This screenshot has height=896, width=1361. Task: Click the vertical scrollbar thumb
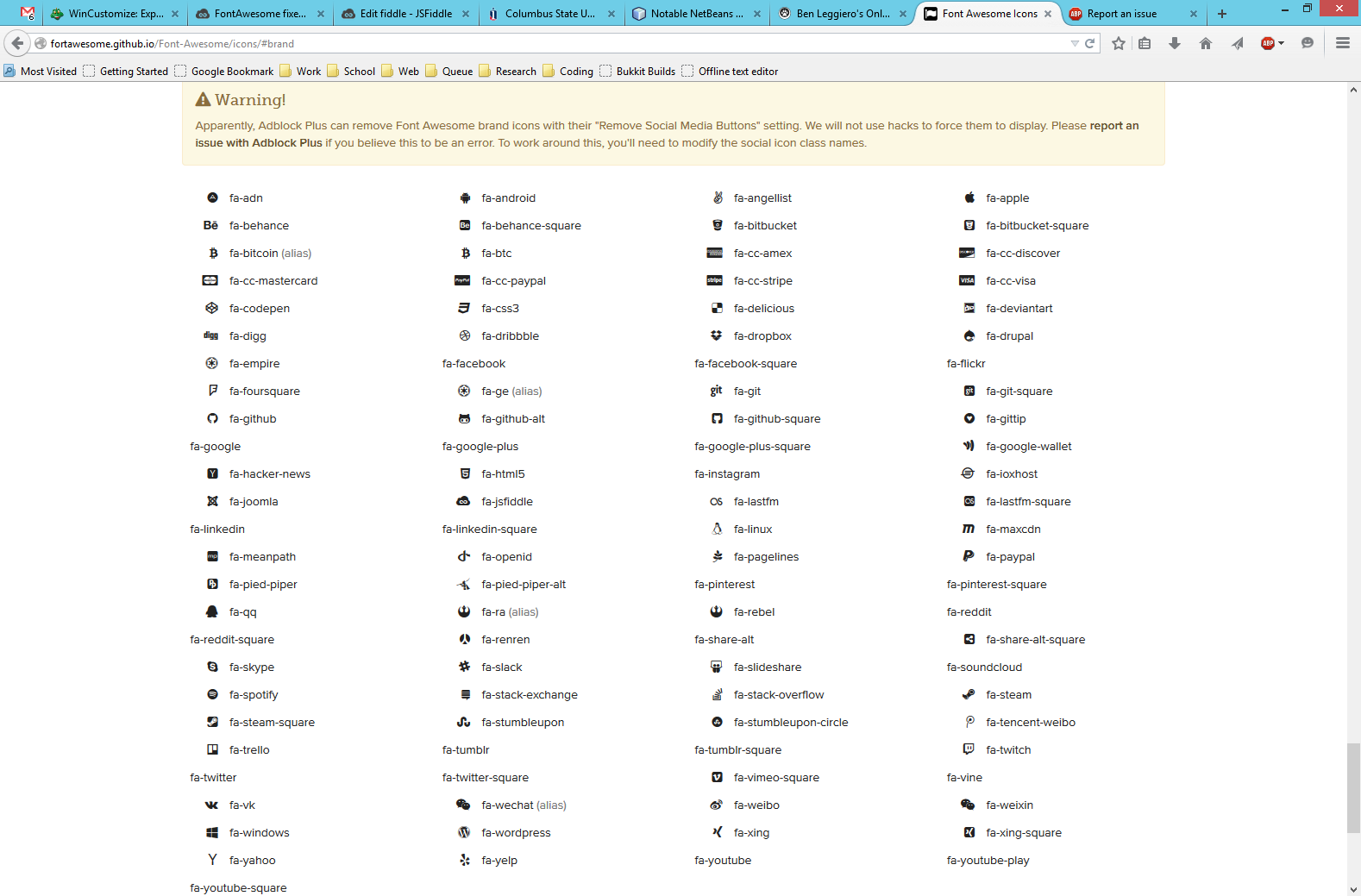coord(1353,787)
